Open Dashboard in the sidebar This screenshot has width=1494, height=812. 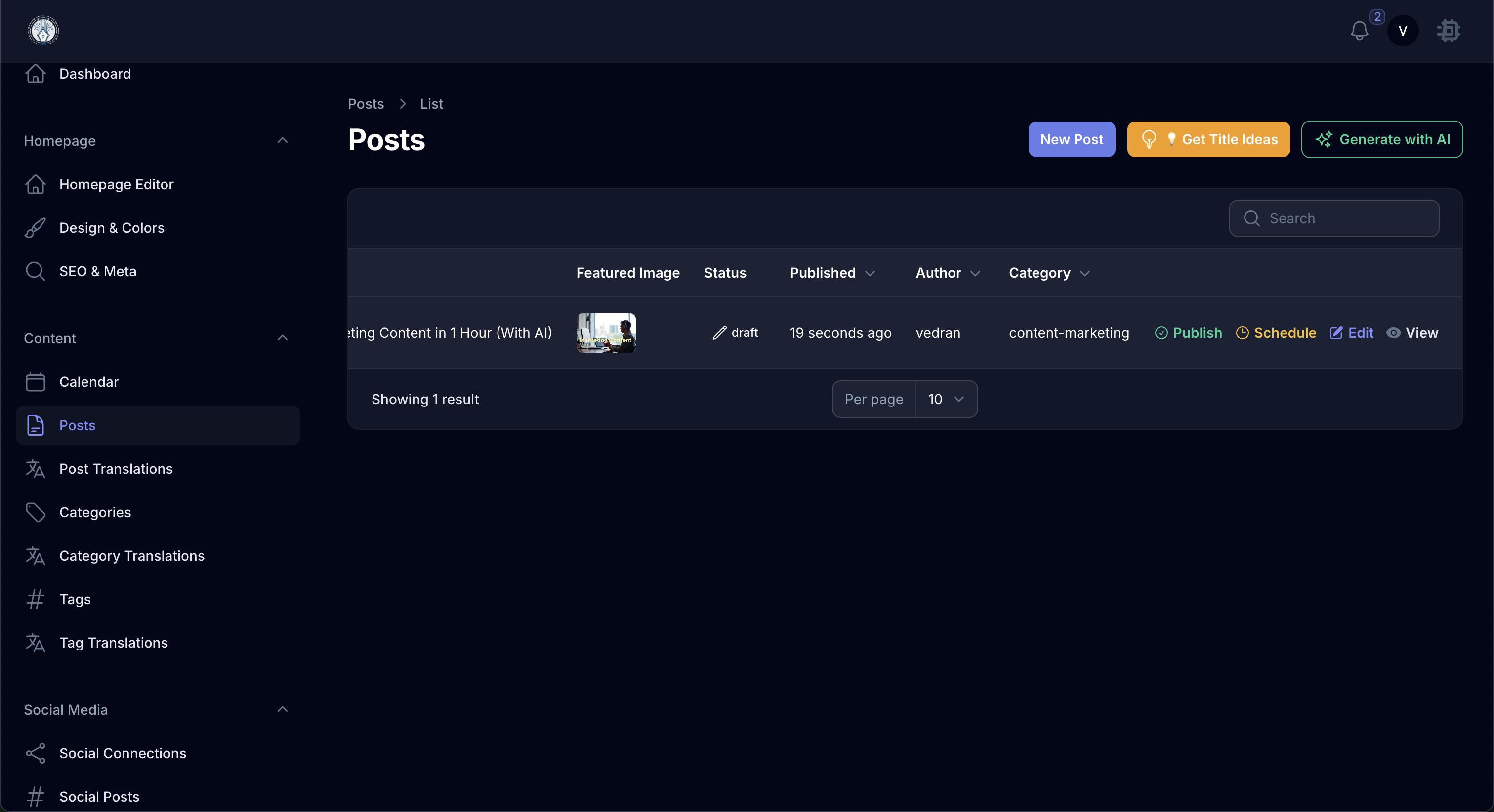(x=158, y=74)
